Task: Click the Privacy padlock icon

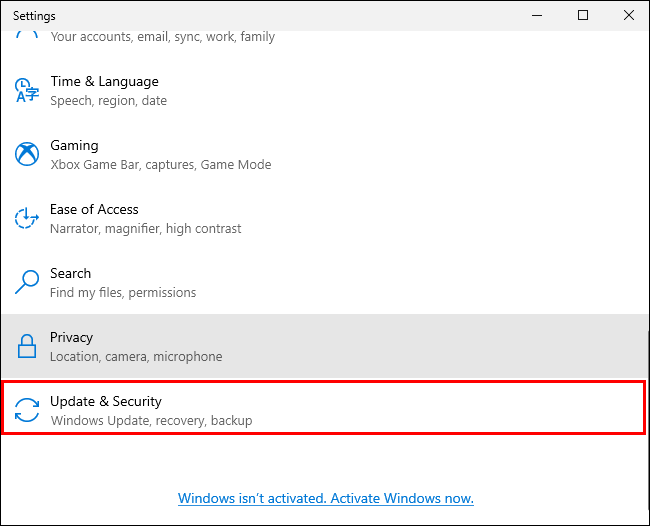Action: [x=26, y=346]
